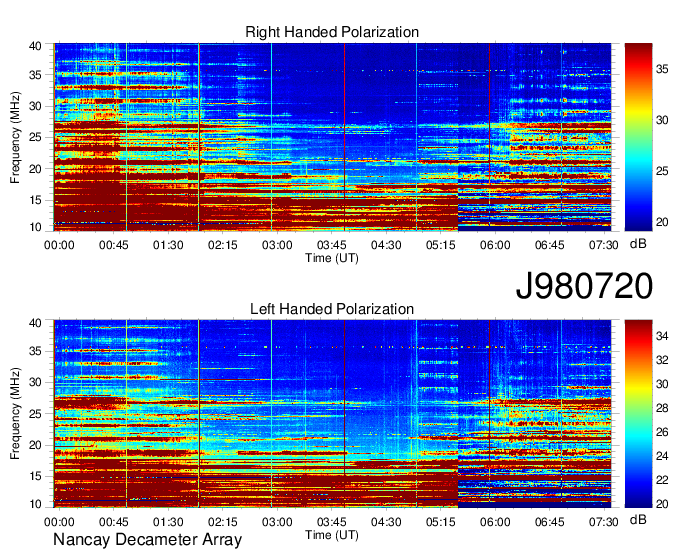Click the Nancay Decameter Array caption
The height and width of the screenshot is (552, 680).
pyautogui.click(x=147, y=540)
